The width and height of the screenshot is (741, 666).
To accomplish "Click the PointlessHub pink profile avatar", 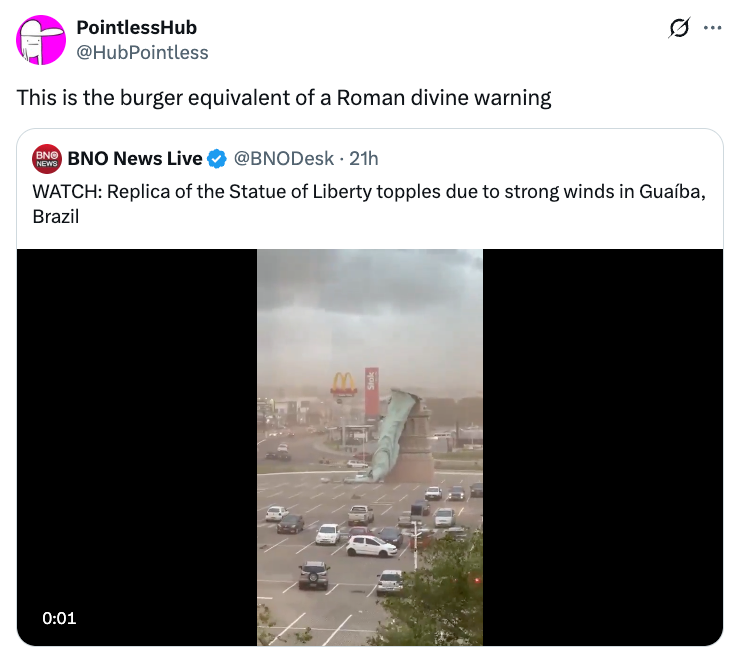I will (41, 40).
